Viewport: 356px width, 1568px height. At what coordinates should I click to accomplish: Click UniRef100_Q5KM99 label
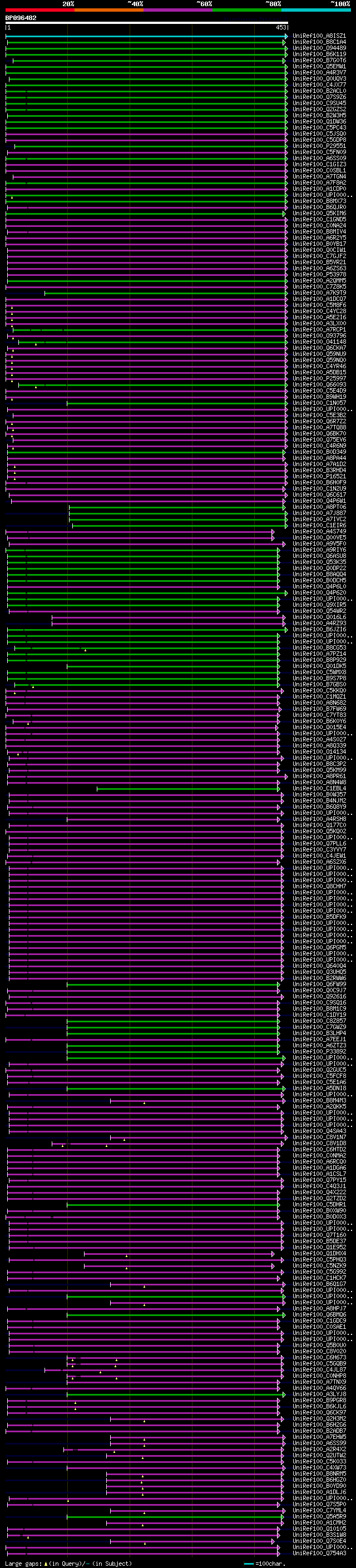coord(319,770)
